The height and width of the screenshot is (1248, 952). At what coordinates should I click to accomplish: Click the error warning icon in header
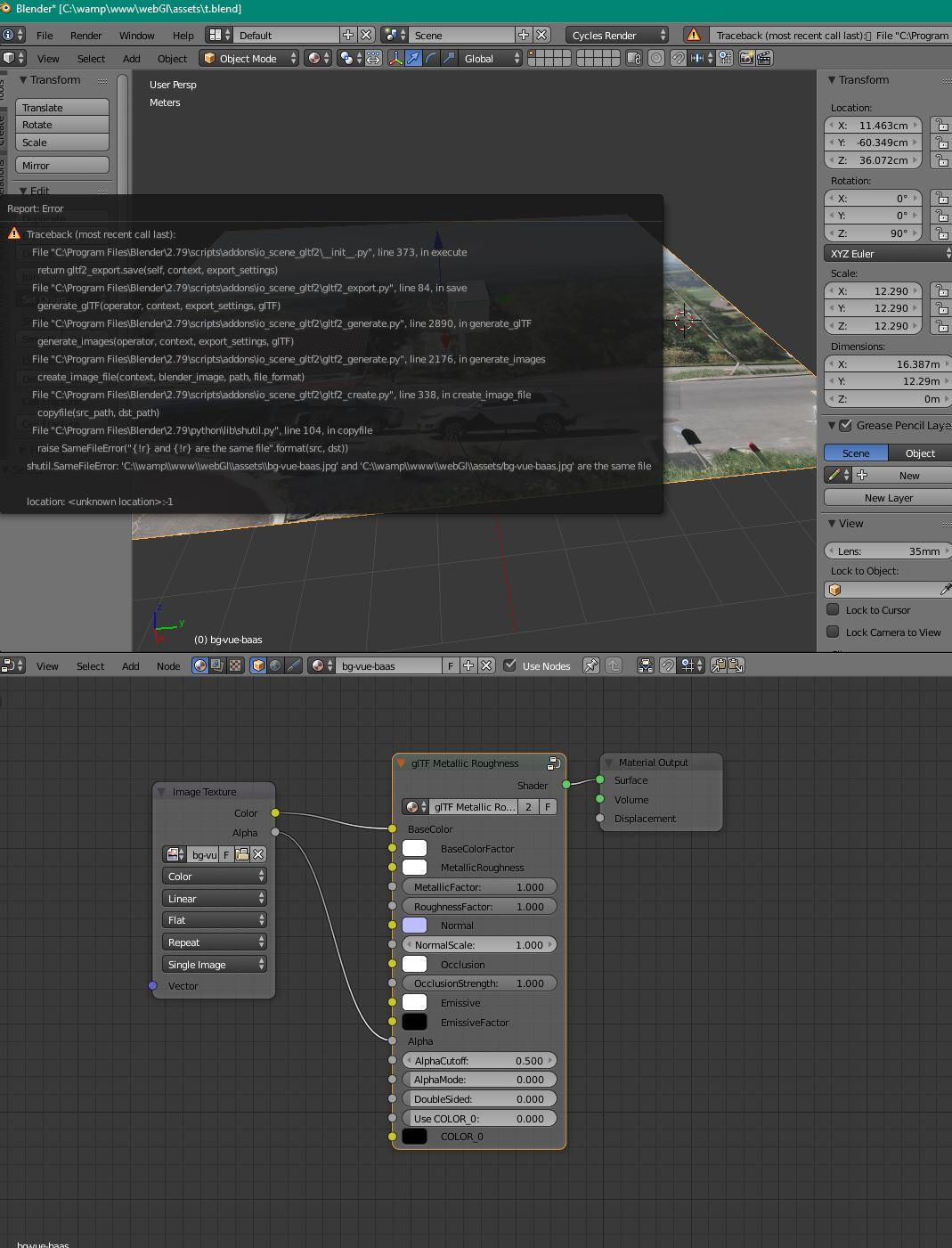click(694, 35)
